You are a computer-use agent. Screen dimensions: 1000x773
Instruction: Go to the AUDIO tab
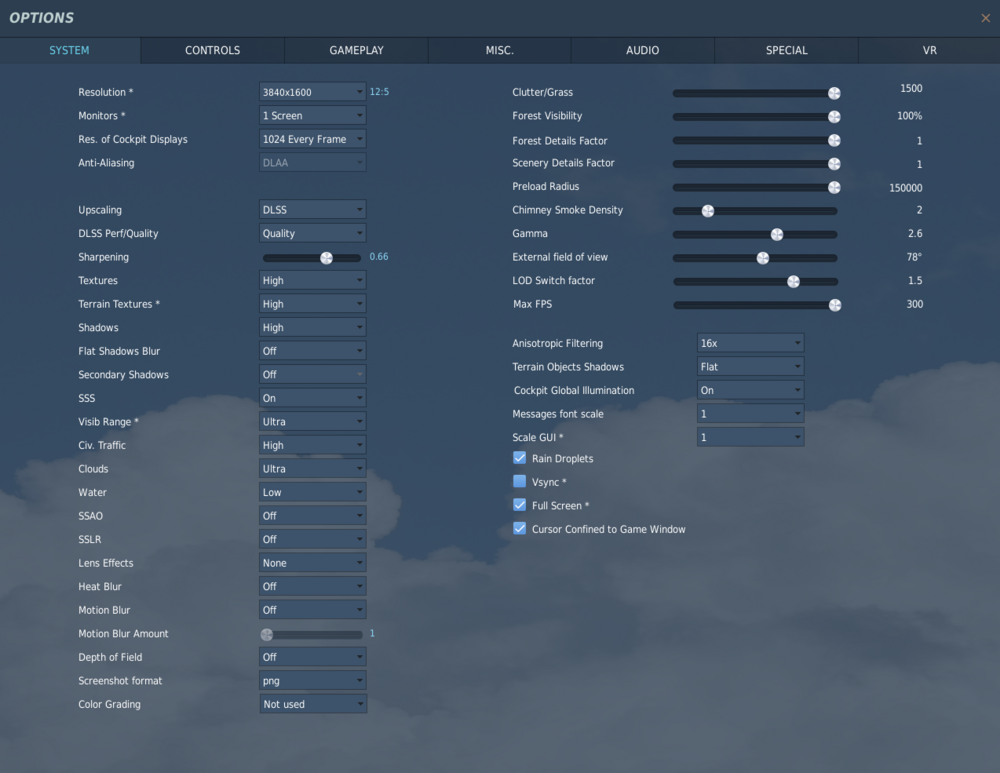pos(642,50)
